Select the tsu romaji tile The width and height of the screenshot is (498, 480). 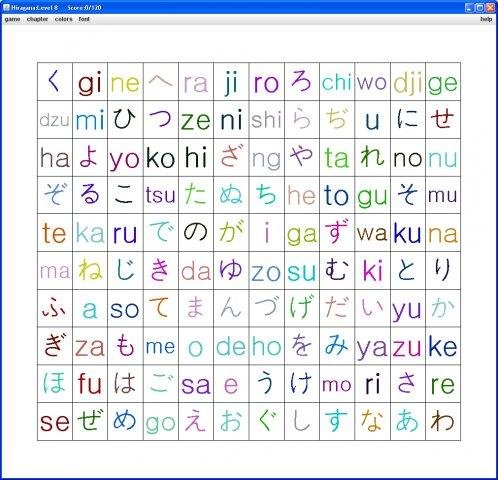click(161, 195)
